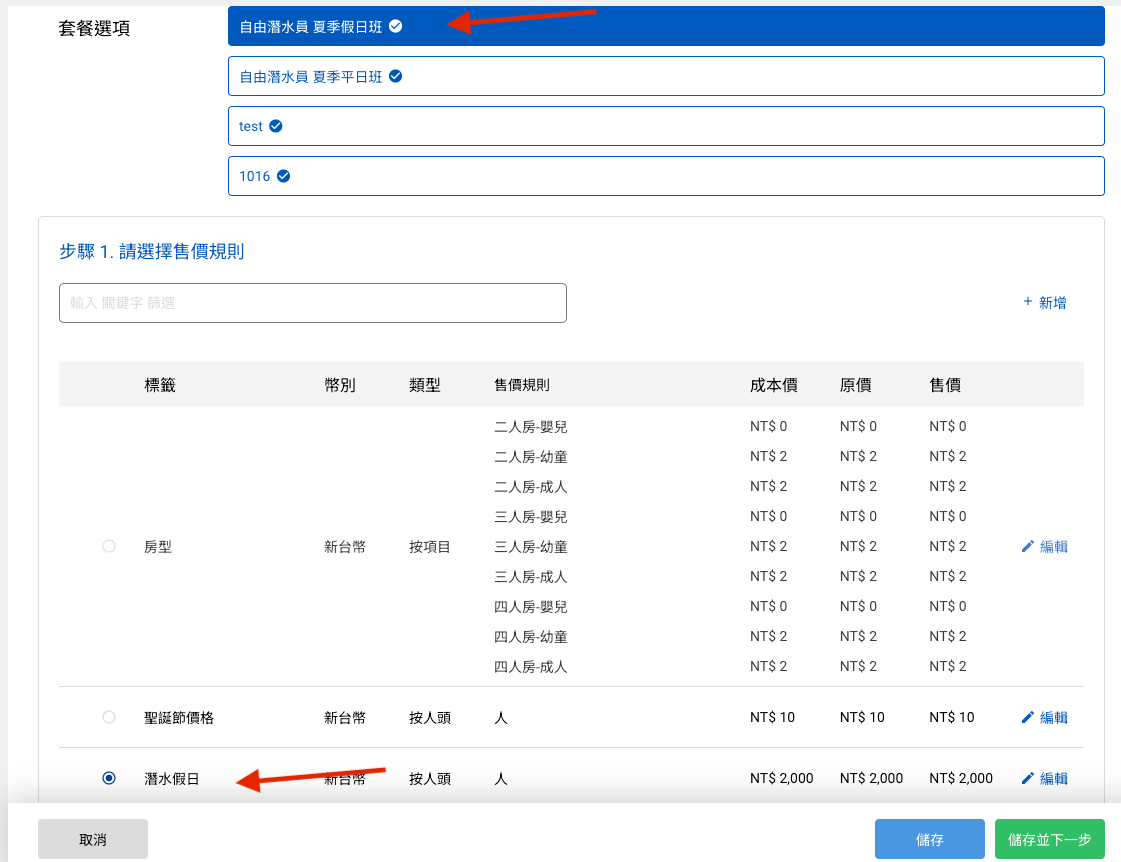Viewport: 1121px width, 862px height.
Task: Click the blue 儲存 save button
Action: (x=929, y=839)
